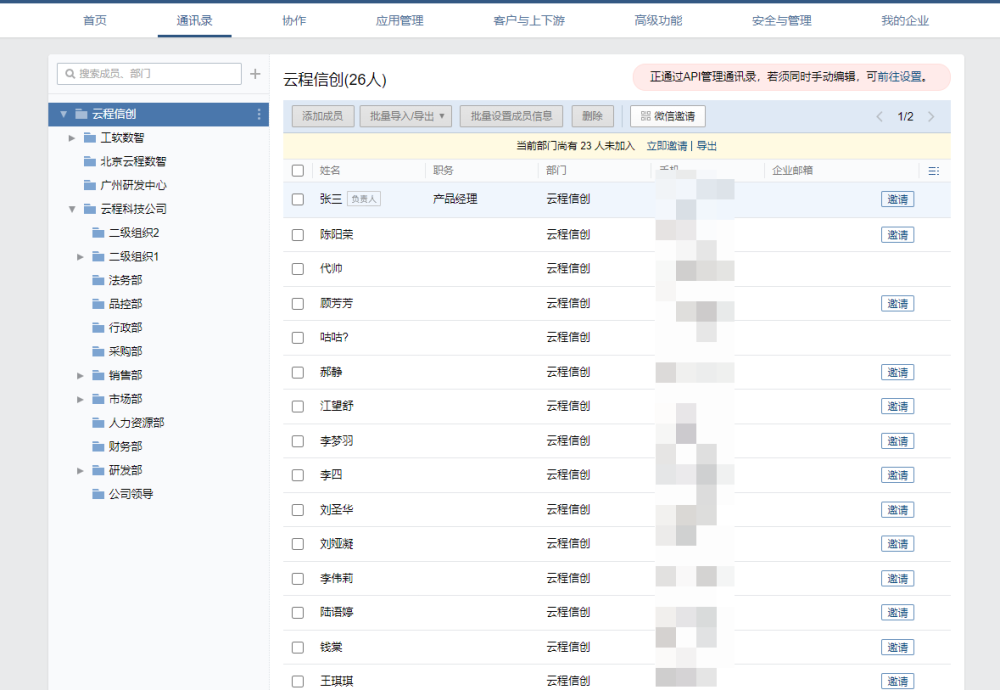The width and height of the screenshot is (1000, 690).
Task: Click the 北京云程数智 folder icon
Action: click(x=90, y=161)
